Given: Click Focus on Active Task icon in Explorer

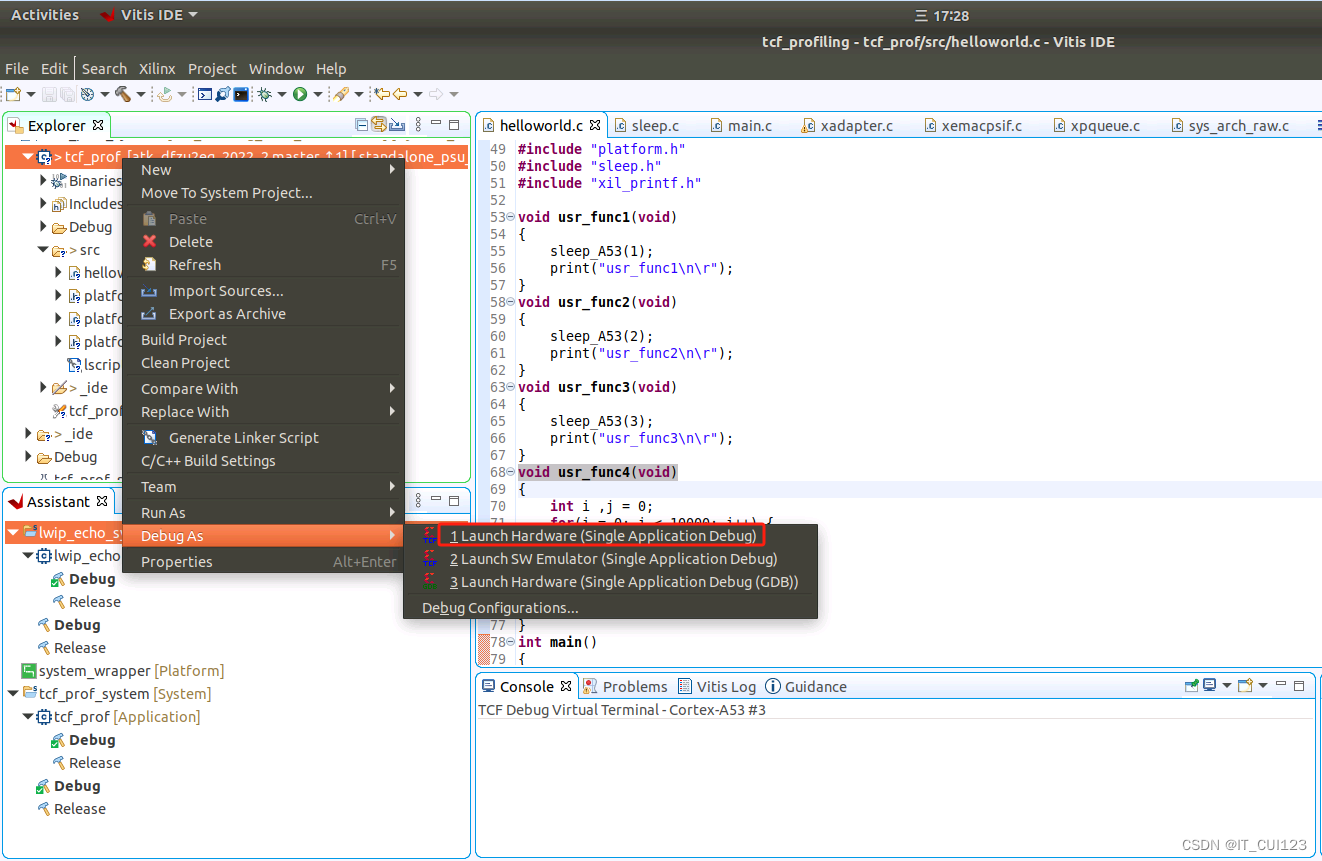Looking at the screenshot, I should point(397,125).
